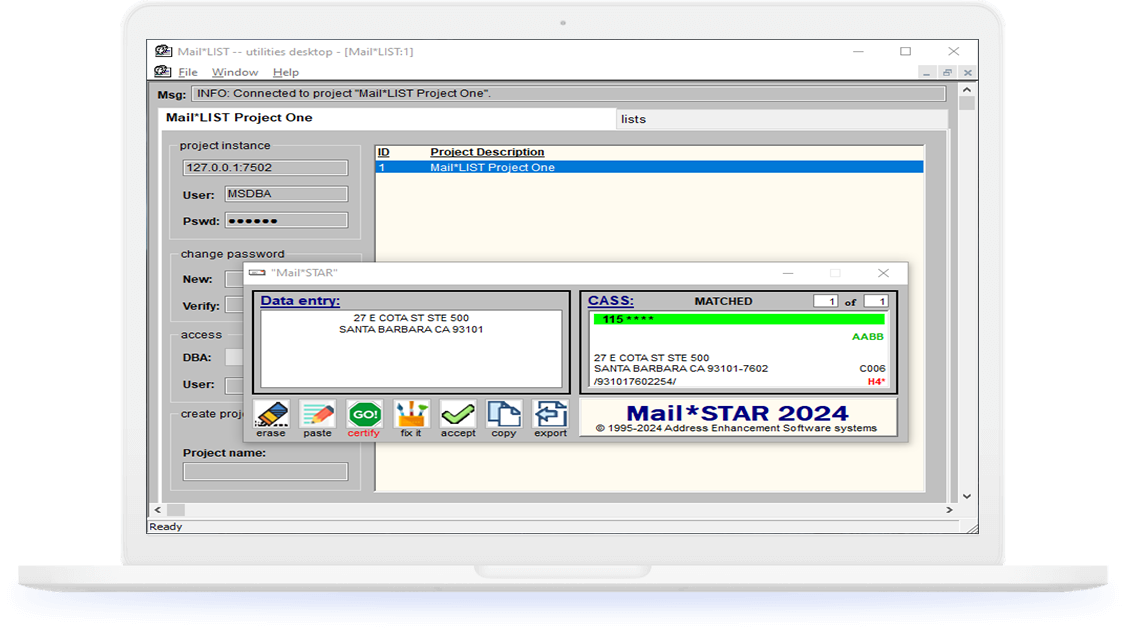Image resolution: width=1126 pixels, height=630 pixels.
Task: Click the vertical scrollbar down arrow
Action: (x=967, y=496)
